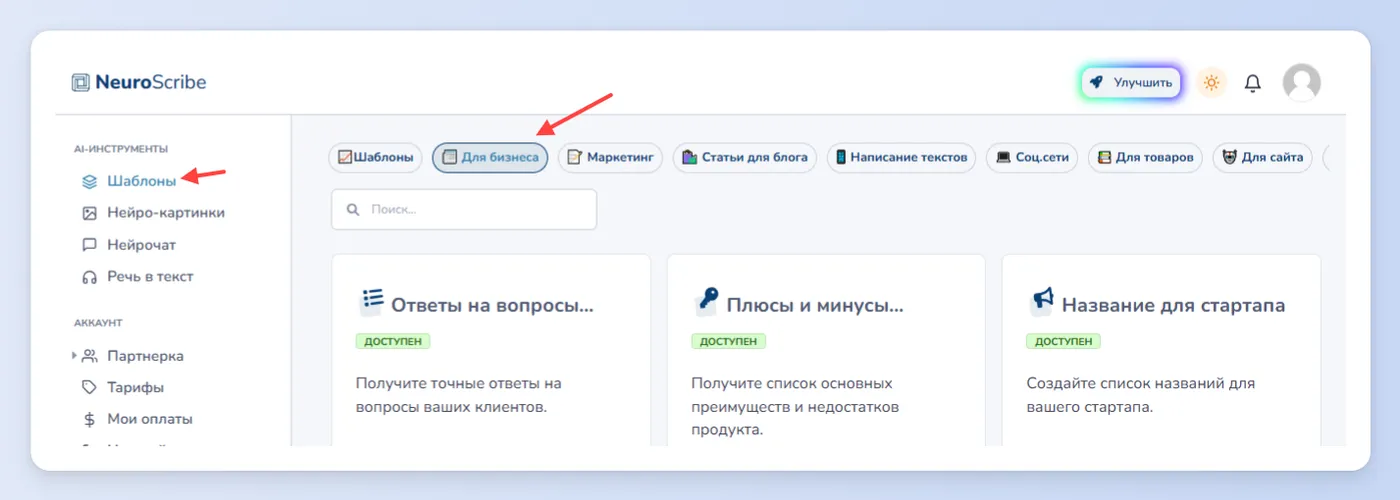This screenshot has width=1400, height=500.
Task: Select the Статьи для блога chip
Action: (745, 158)
